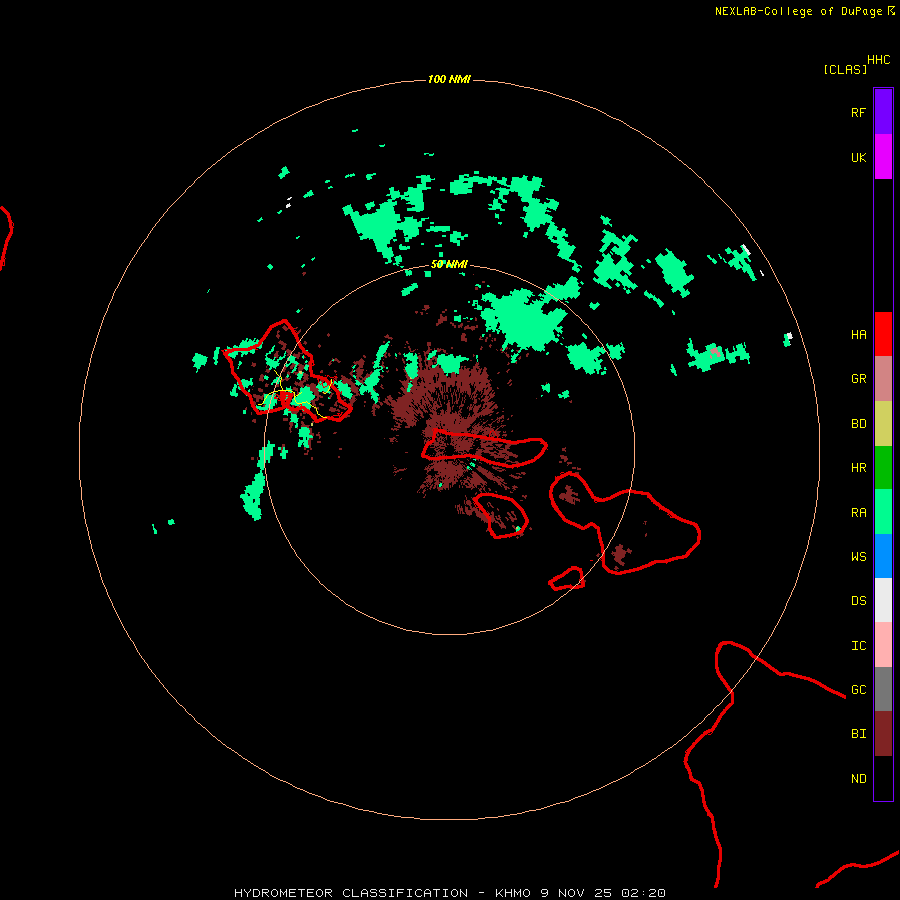Viewport: 900px width, 900px height.
Task: Click the UK legend label
Action: (858, 157)
